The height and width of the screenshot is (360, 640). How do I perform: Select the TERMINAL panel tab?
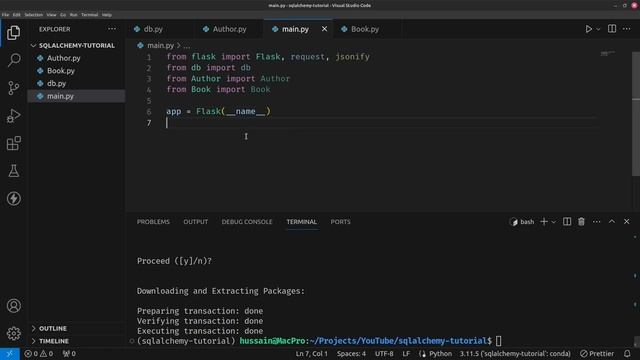[302, 222]
